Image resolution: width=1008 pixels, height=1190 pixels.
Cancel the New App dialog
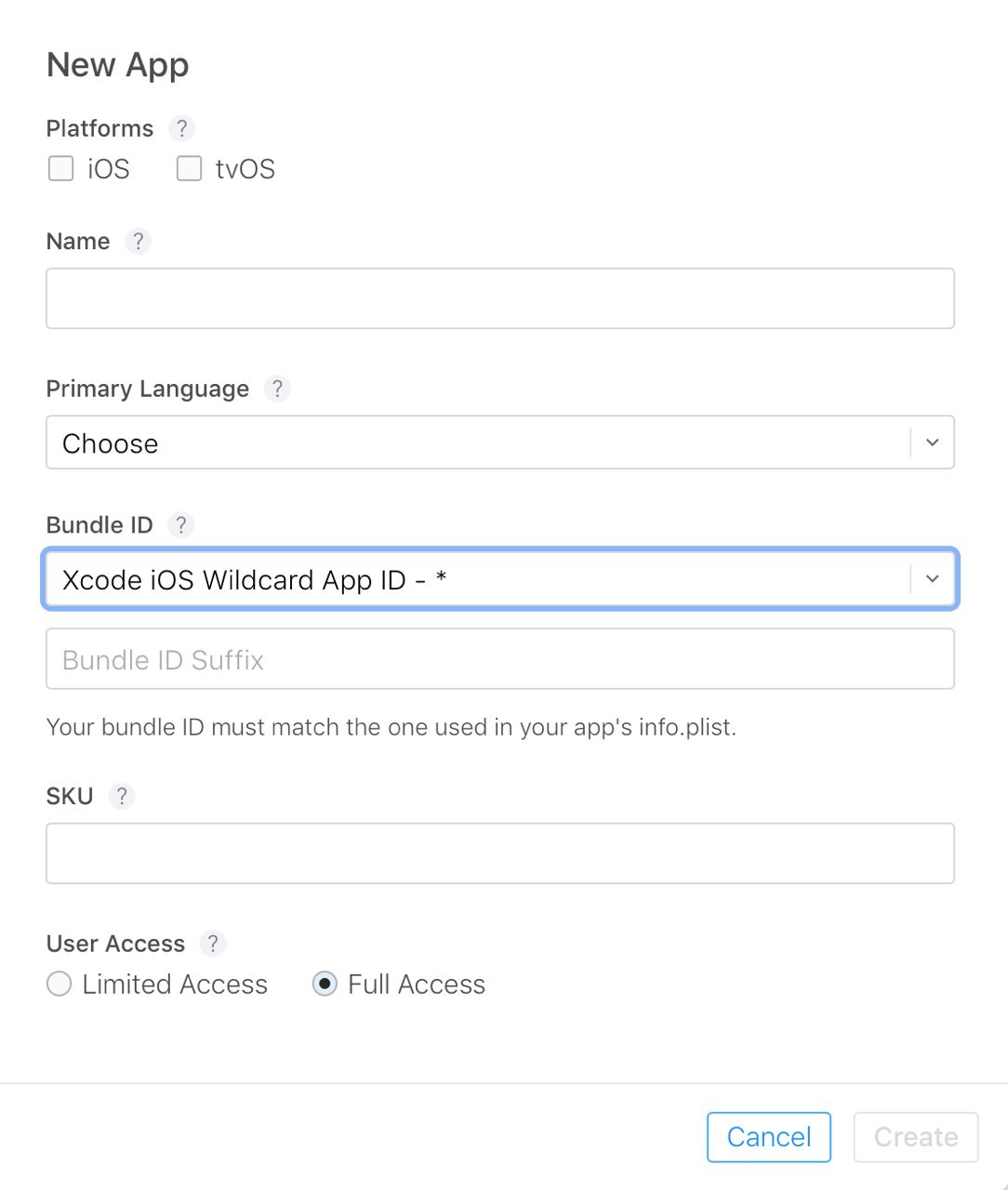click(x=769, y=1137)
